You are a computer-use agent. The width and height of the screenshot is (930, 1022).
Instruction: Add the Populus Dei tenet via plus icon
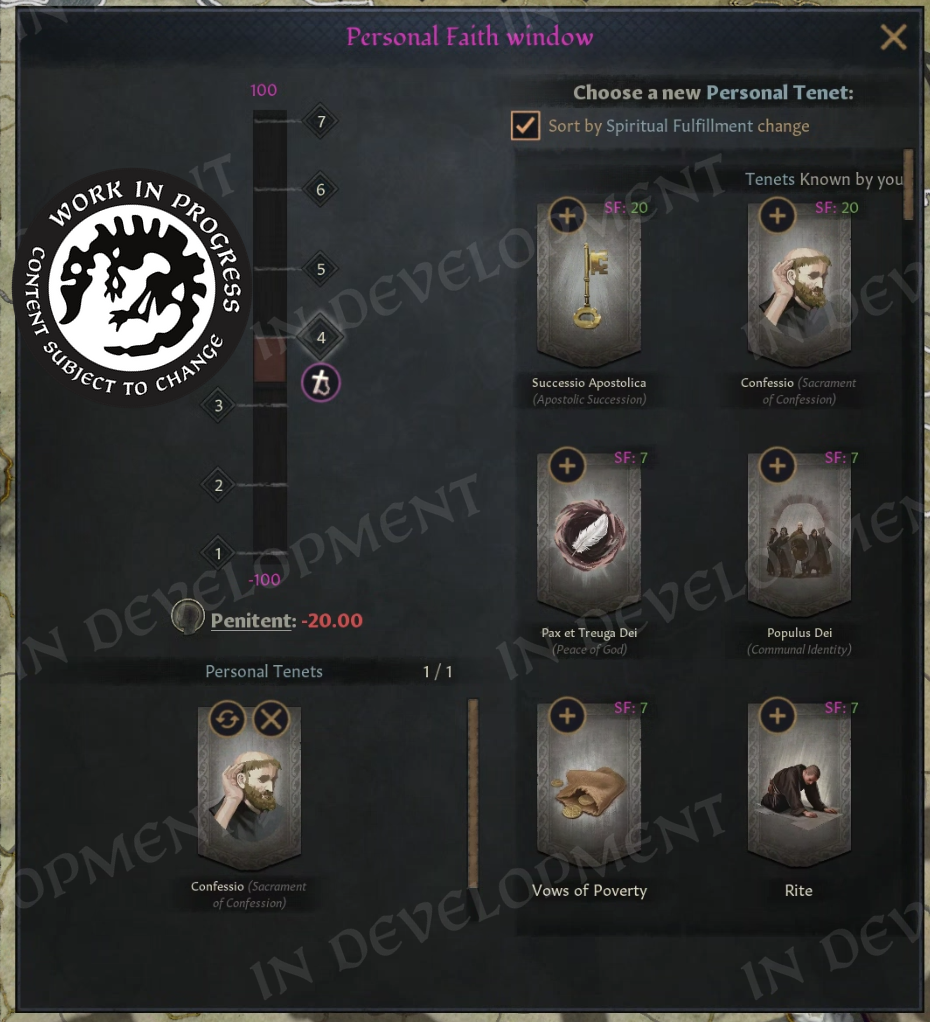(777, 465)
